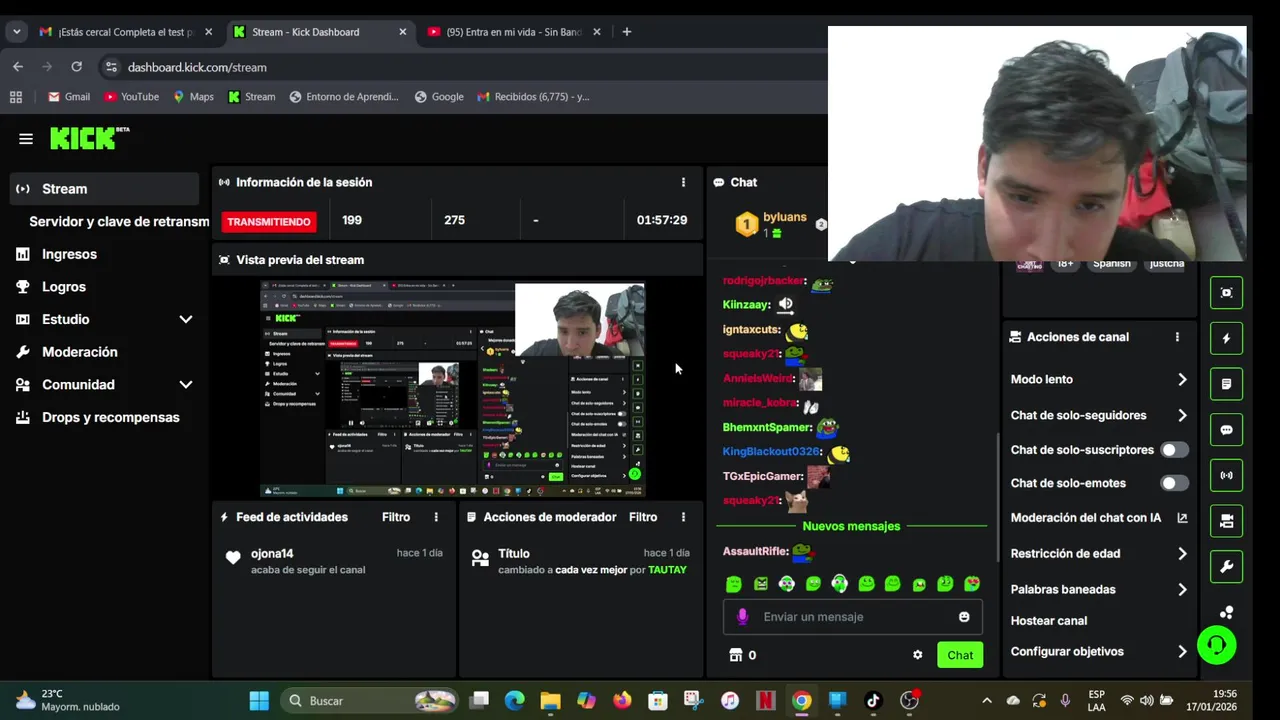Open Chrome apps grid in the bookmarks bar

(16, 97)
